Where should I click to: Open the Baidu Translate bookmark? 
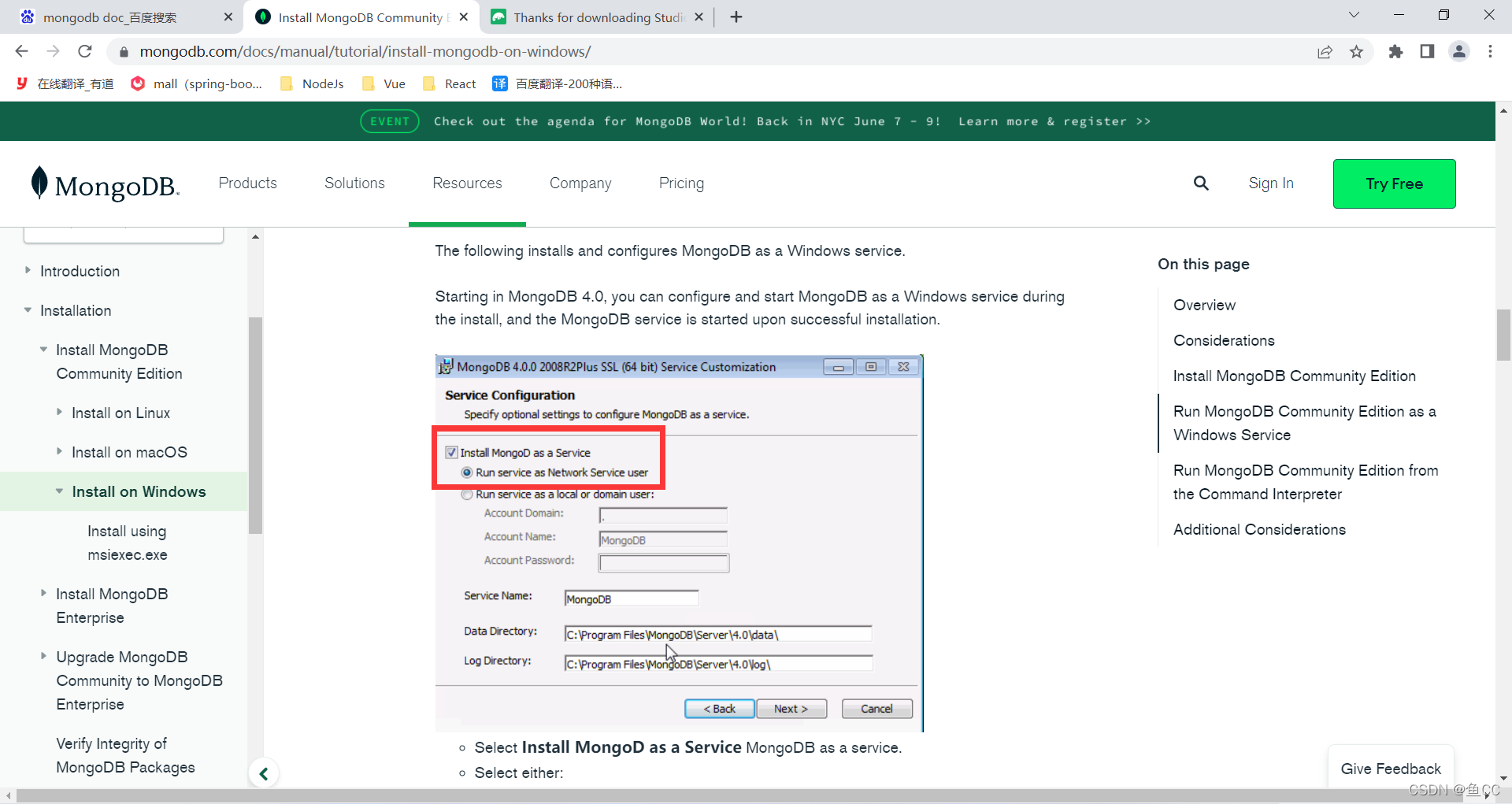(558, 84)
